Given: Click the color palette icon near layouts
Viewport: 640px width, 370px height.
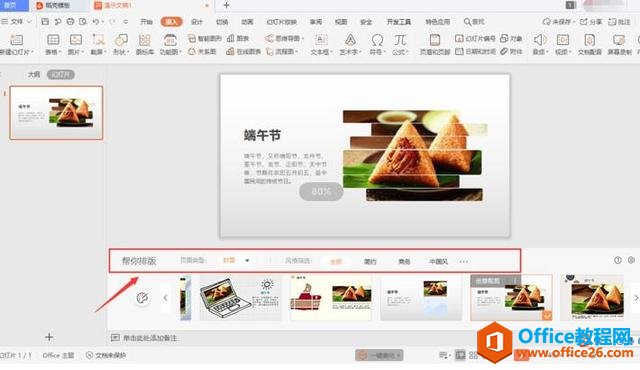Looking at the screenshot, I should (x=142, y=298).
